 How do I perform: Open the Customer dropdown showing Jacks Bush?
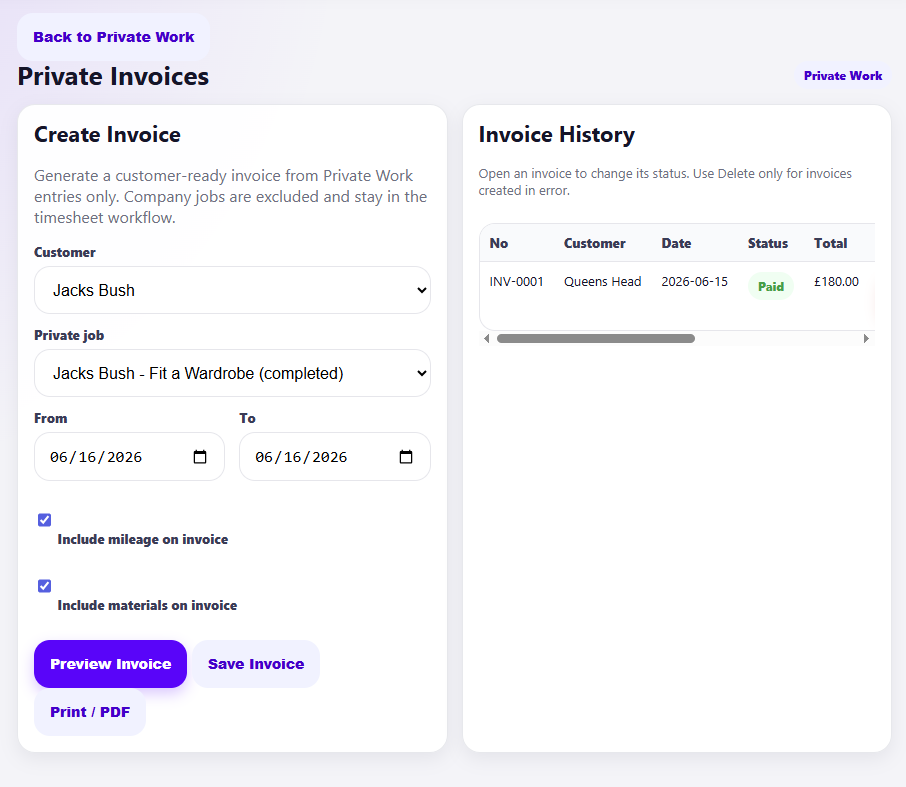(x=232, y=290)
